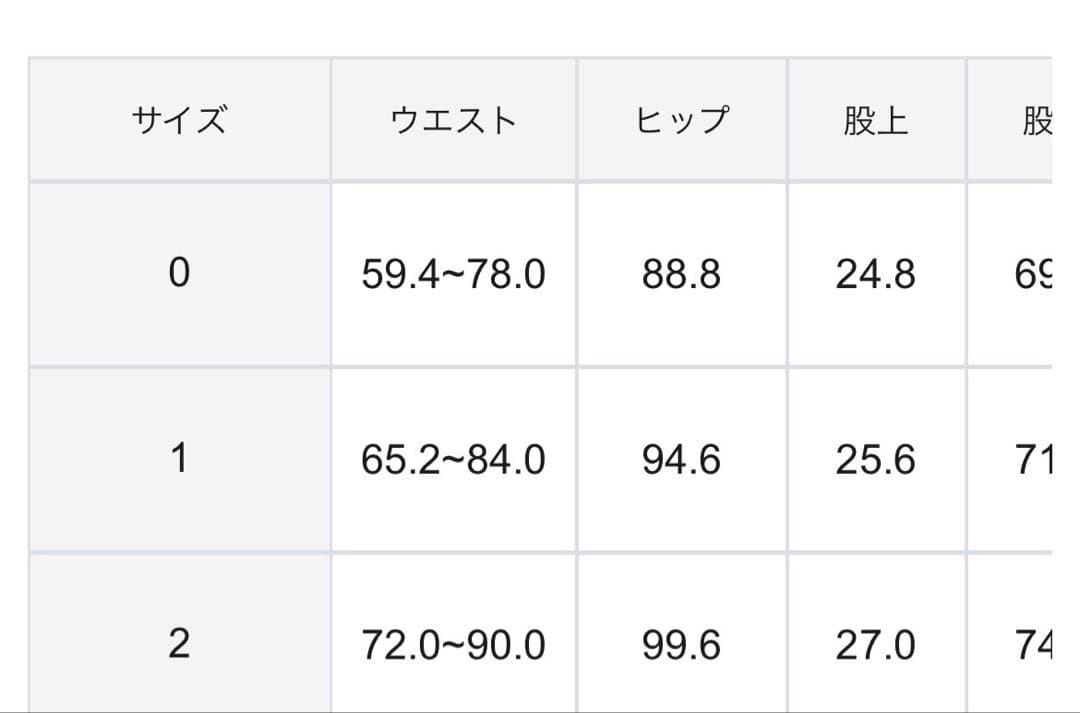The height and width of the screenshot is (713, 1080).
Task: Click waist value 65.2~84.0
Action: click(453, 459)
